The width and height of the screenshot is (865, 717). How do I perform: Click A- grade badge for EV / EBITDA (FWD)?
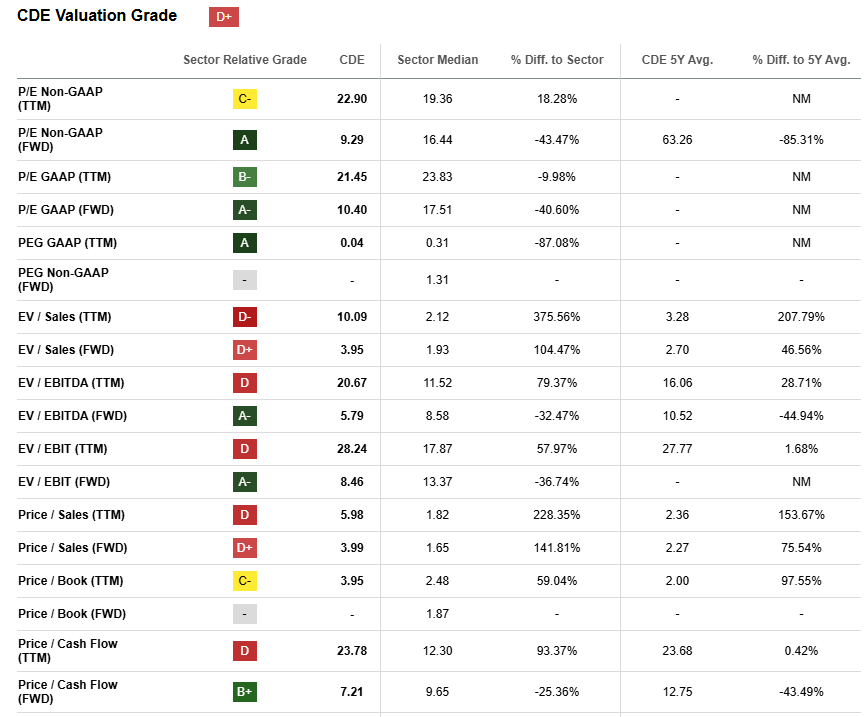tap(244, 416)
